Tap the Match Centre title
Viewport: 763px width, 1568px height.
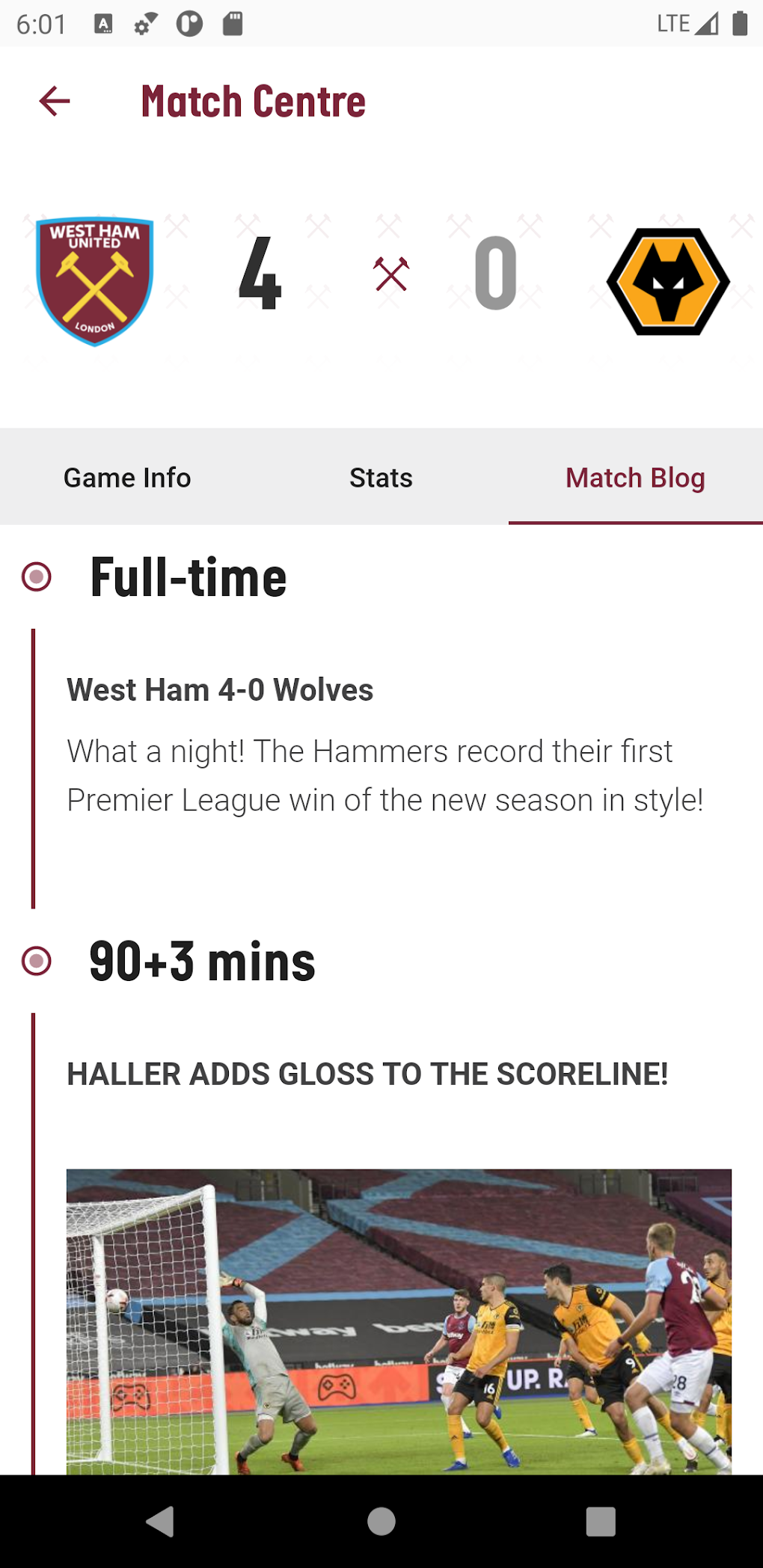[254, 102]
